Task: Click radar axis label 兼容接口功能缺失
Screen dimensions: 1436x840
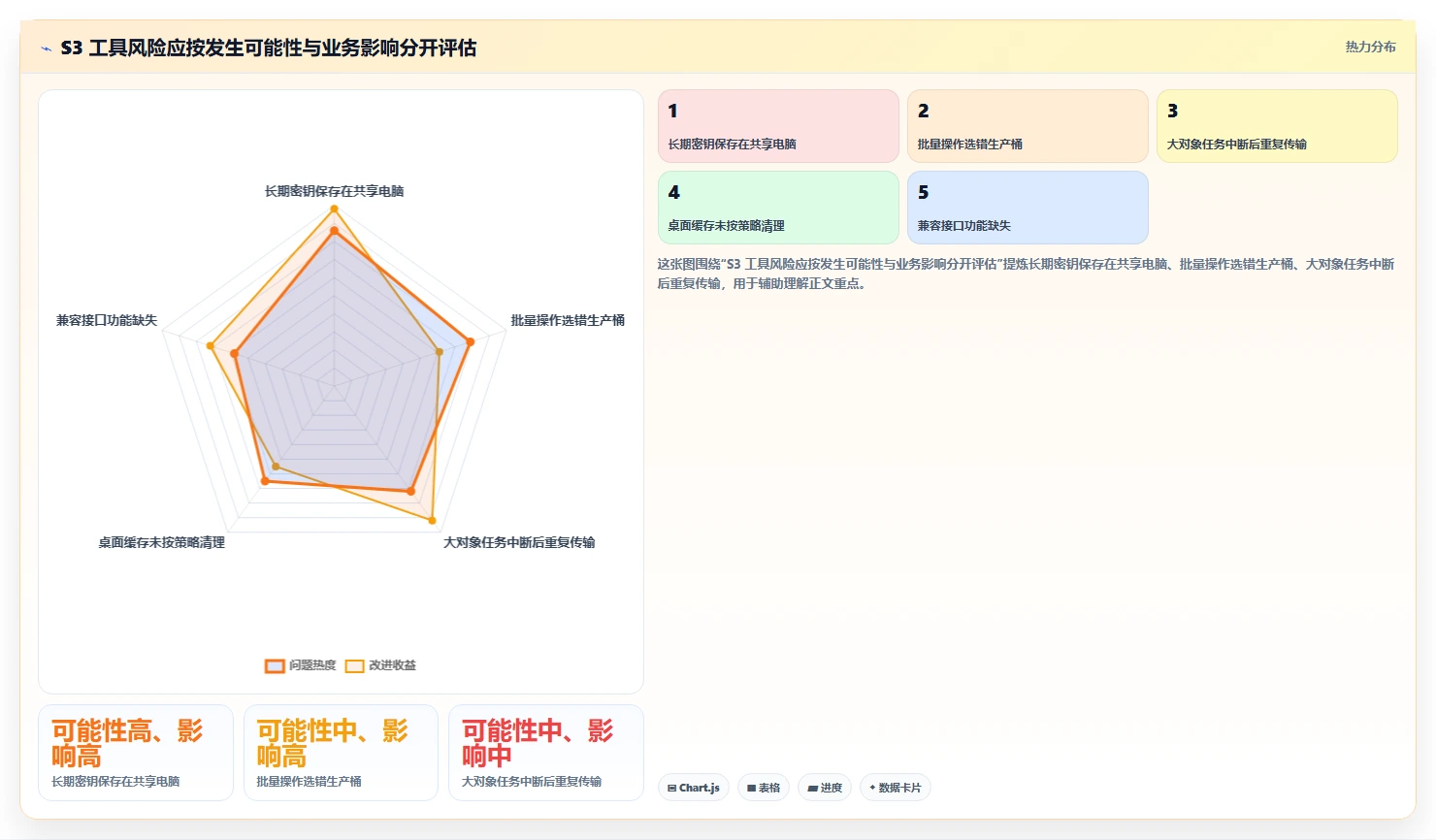Action: pos(107,320)
